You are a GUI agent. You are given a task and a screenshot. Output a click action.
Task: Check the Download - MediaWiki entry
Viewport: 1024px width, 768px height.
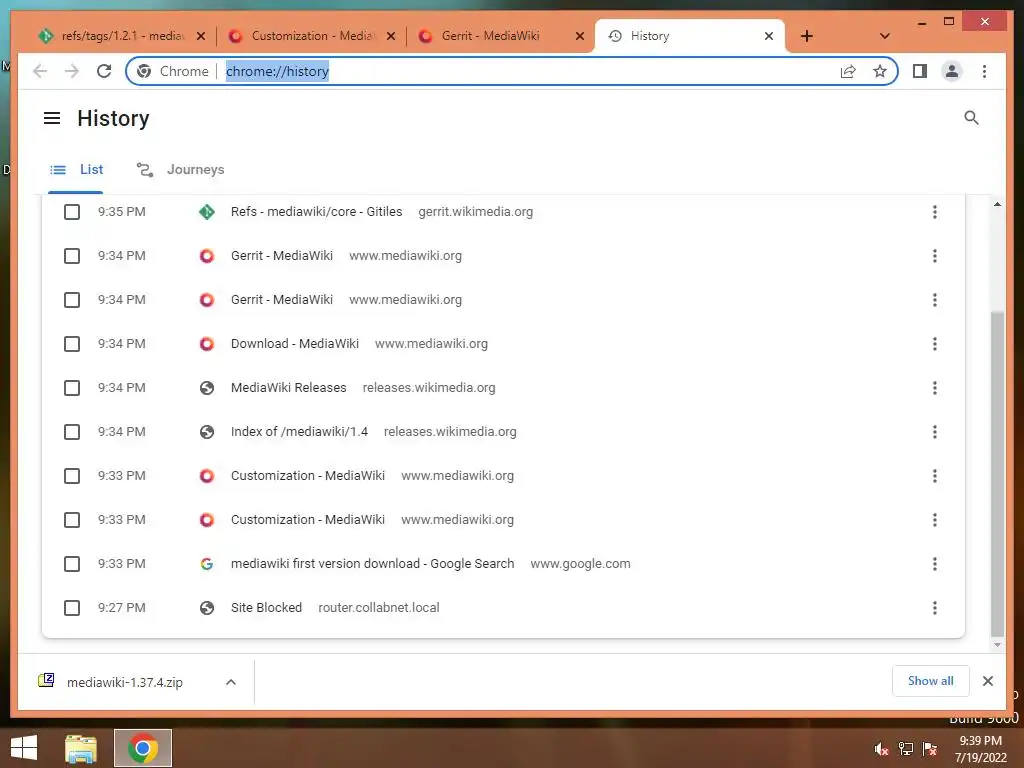pyautogui.click(x=72, y=344)
